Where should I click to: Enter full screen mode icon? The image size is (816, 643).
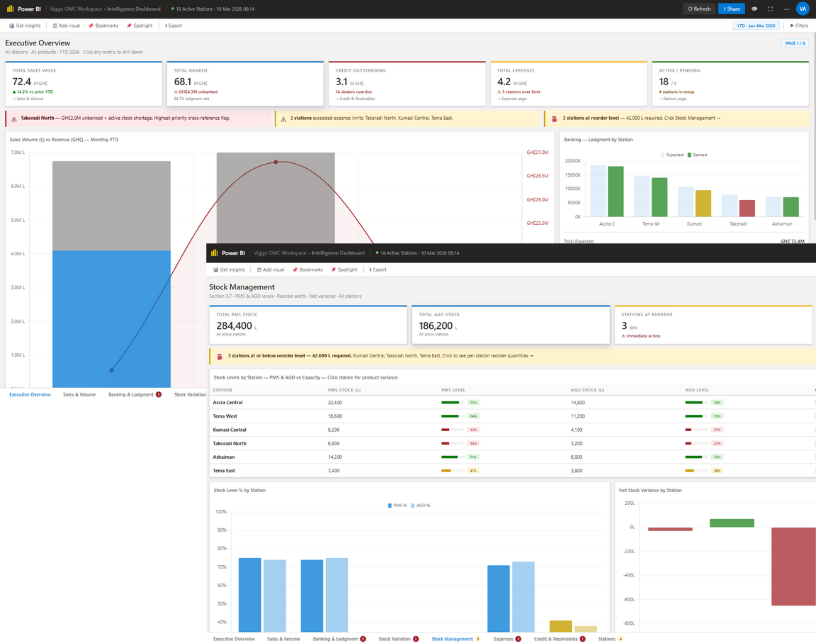[x=770, y=8]
